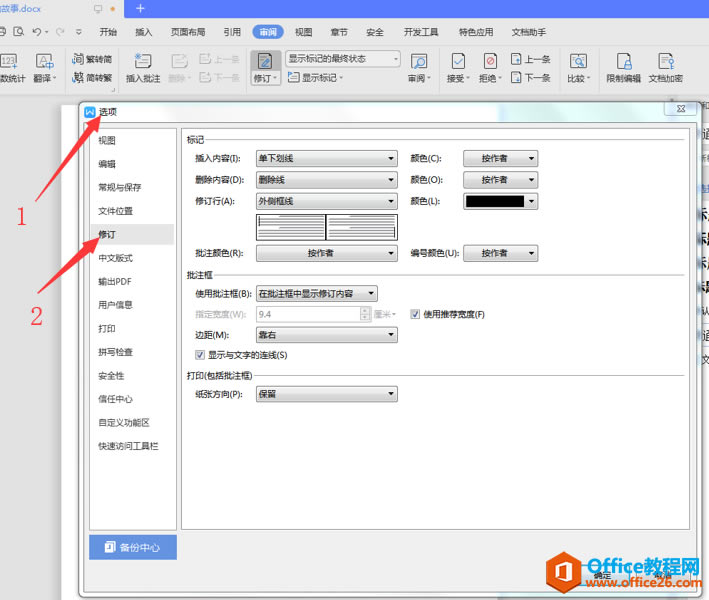Click the Undo icon

(x=37, y=32)
